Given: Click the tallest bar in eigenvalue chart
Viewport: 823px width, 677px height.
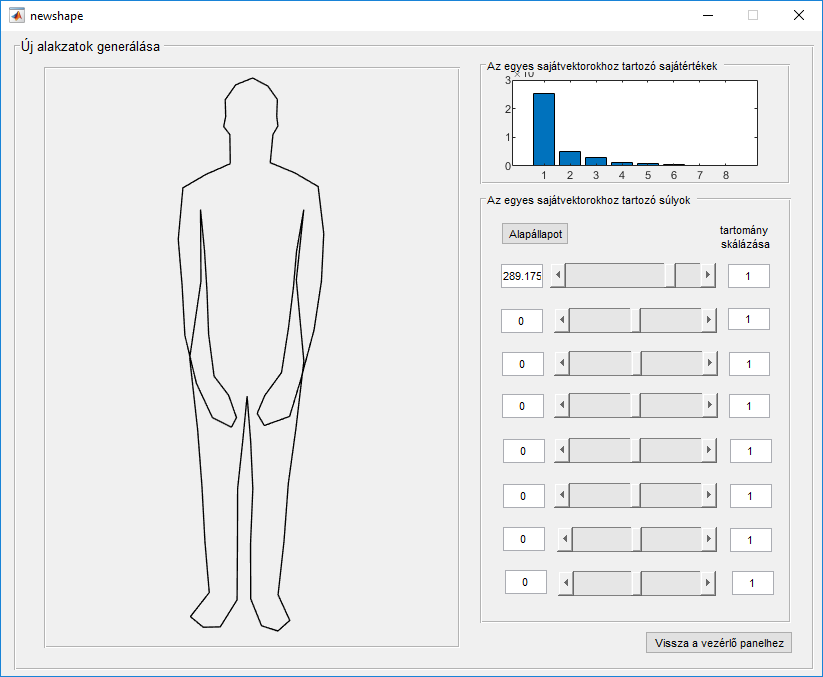Looking at the screenshot, I should pos(543,129).
